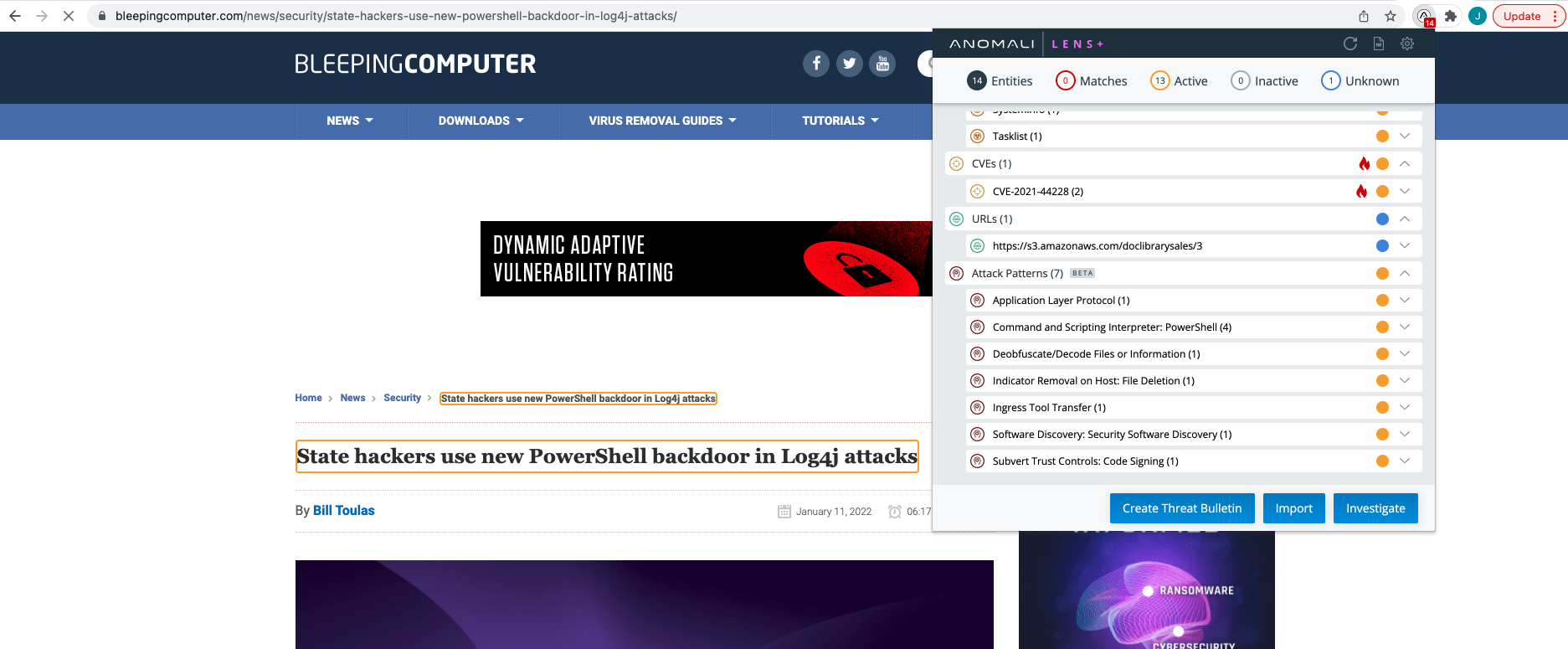Click the browser address bar
Screen dimensions: 1568x649
click(x=720, y=16)
